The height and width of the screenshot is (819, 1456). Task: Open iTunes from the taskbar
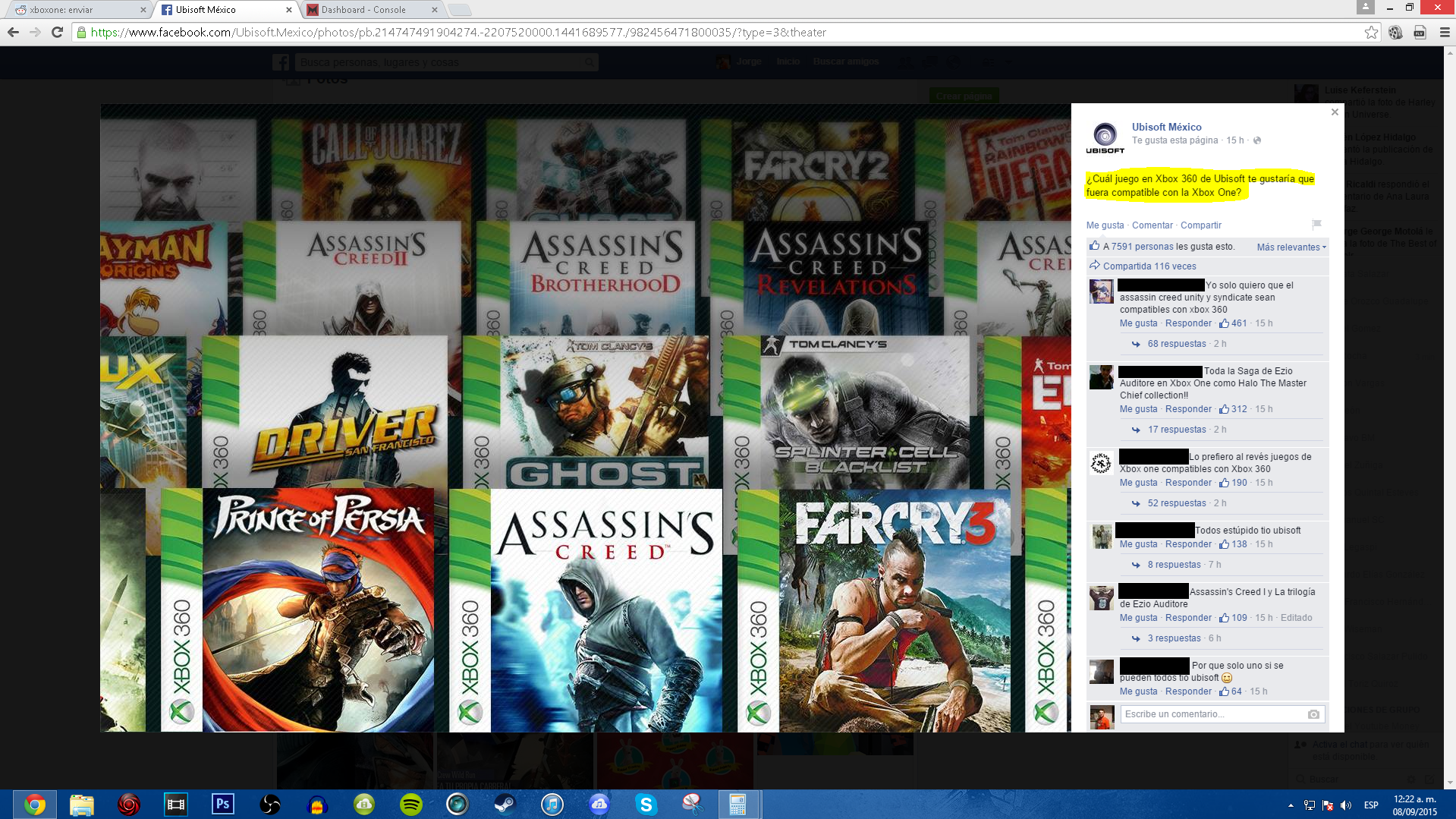click(552, 804)
